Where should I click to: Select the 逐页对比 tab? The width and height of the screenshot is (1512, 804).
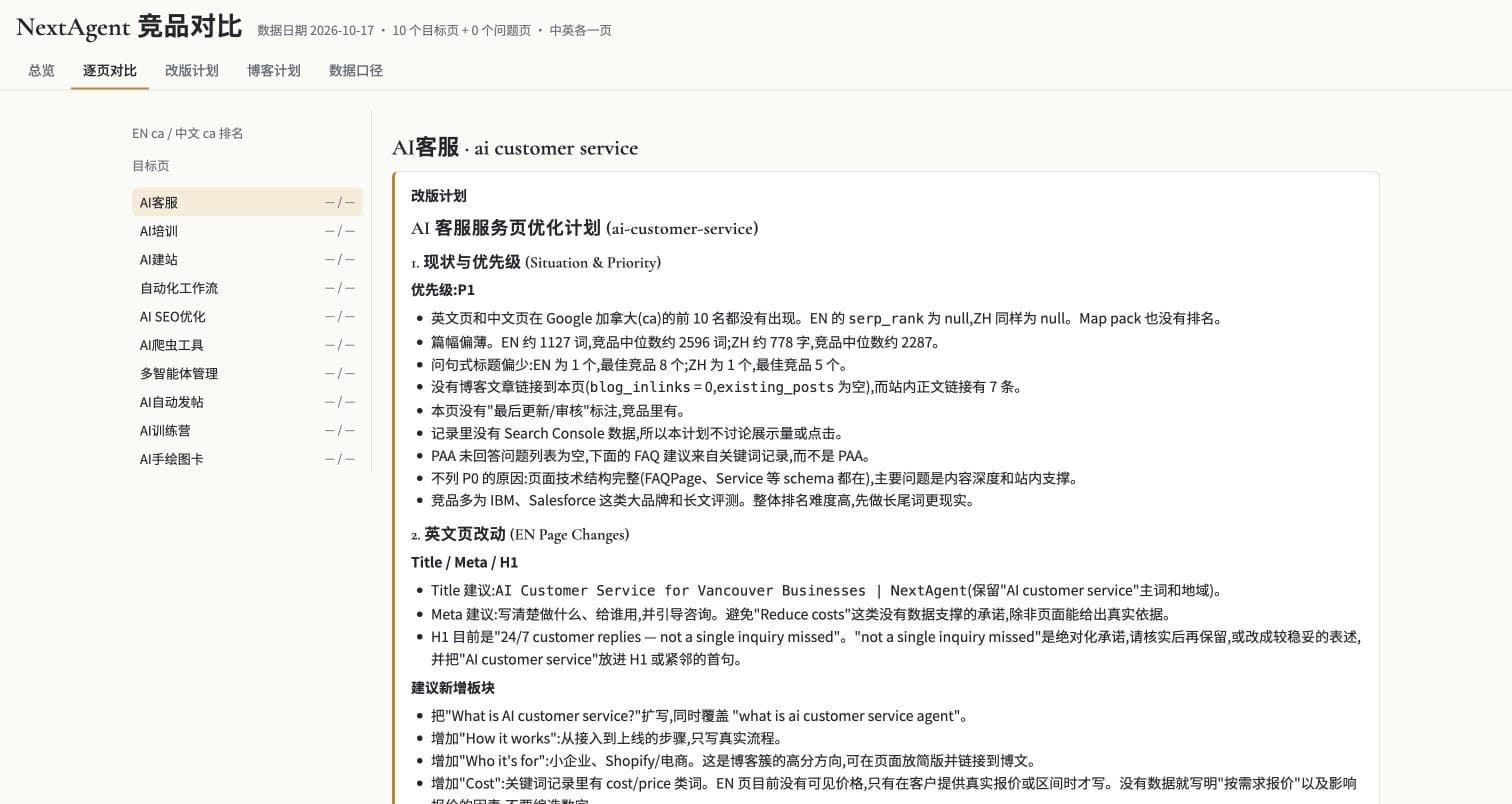(x=110, y=71)
